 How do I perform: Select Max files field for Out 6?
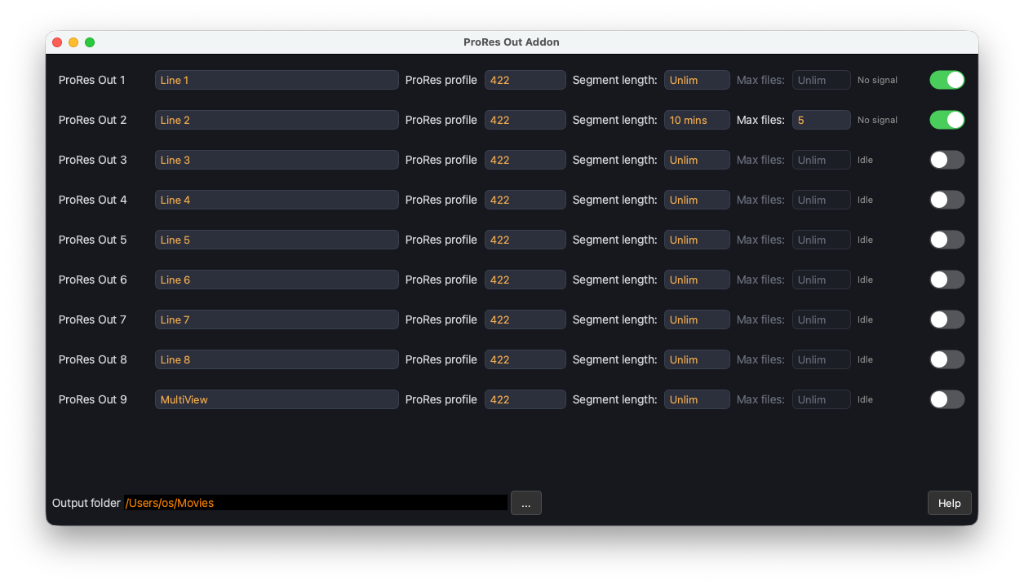[821, 280]
